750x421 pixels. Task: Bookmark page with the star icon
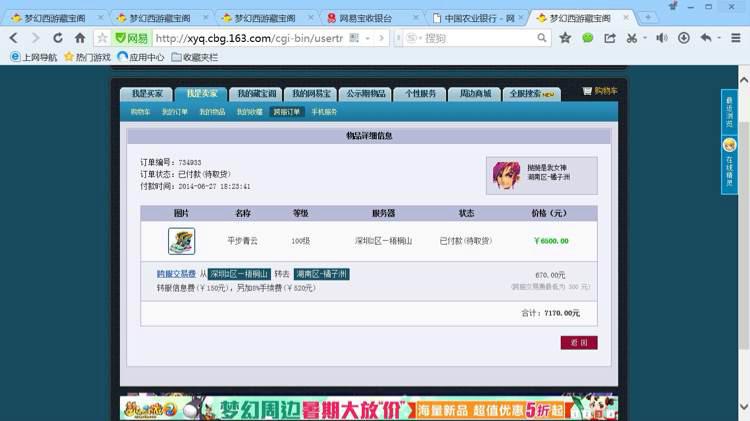point(565,38)
